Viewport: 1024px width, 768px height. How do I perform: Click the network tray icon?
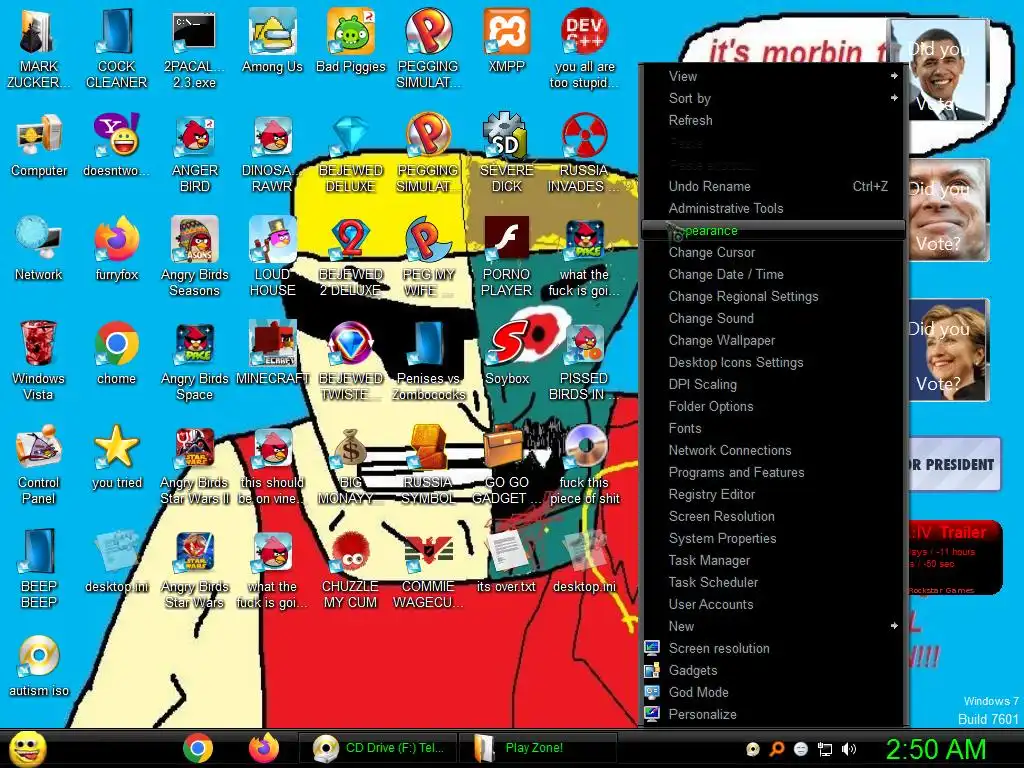point(825,749)
